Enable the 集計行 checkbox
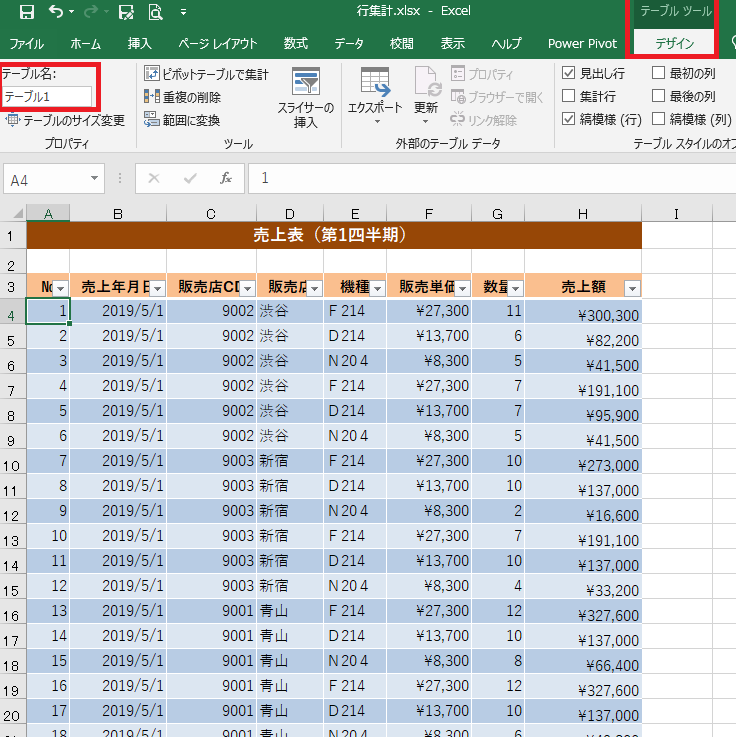Image resolution: width=736 pixels, height=737 pixels. pyautogui.click(x=568, y=96)
